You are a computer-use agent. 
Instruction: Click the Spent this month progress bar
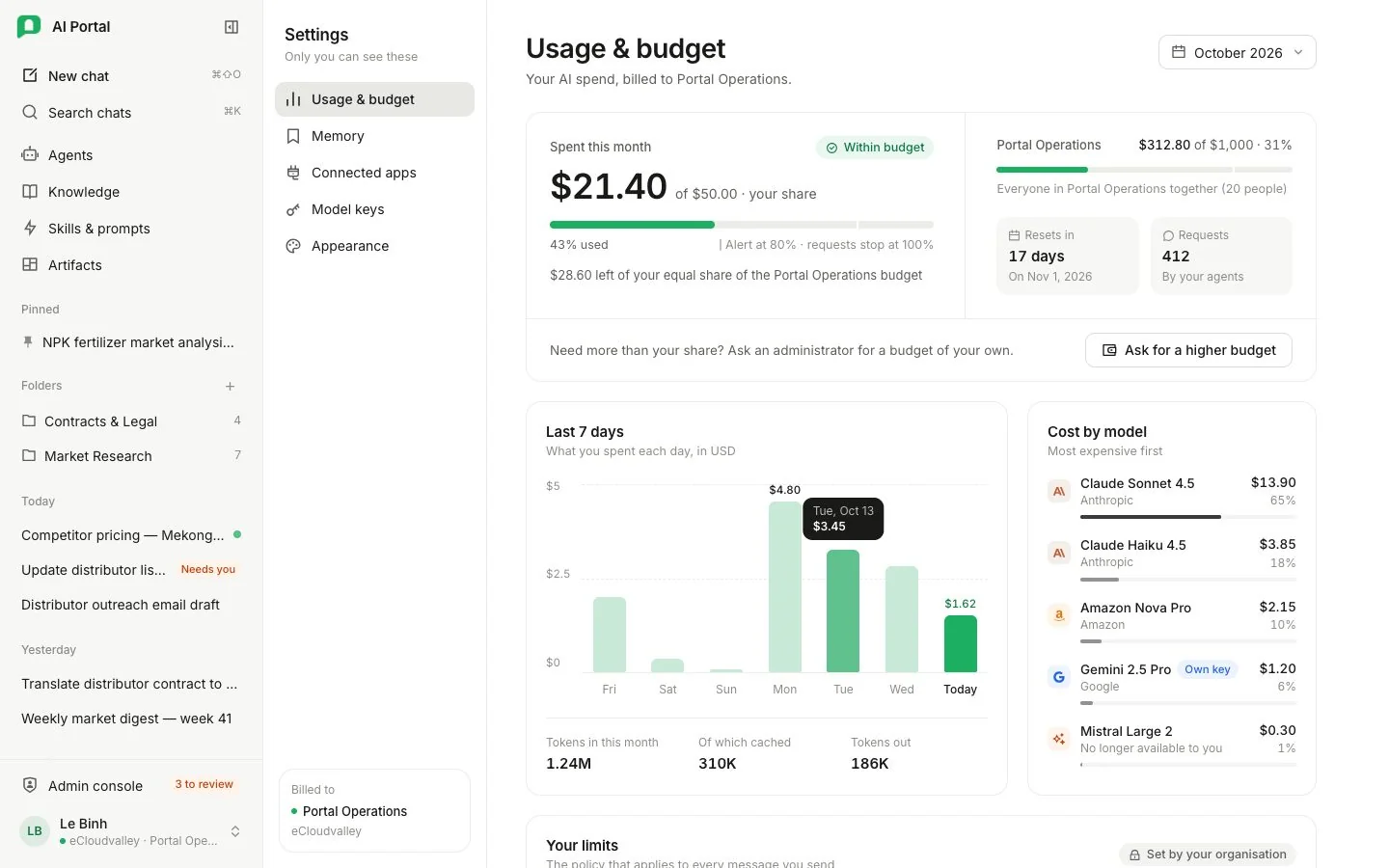coord(742,225)
